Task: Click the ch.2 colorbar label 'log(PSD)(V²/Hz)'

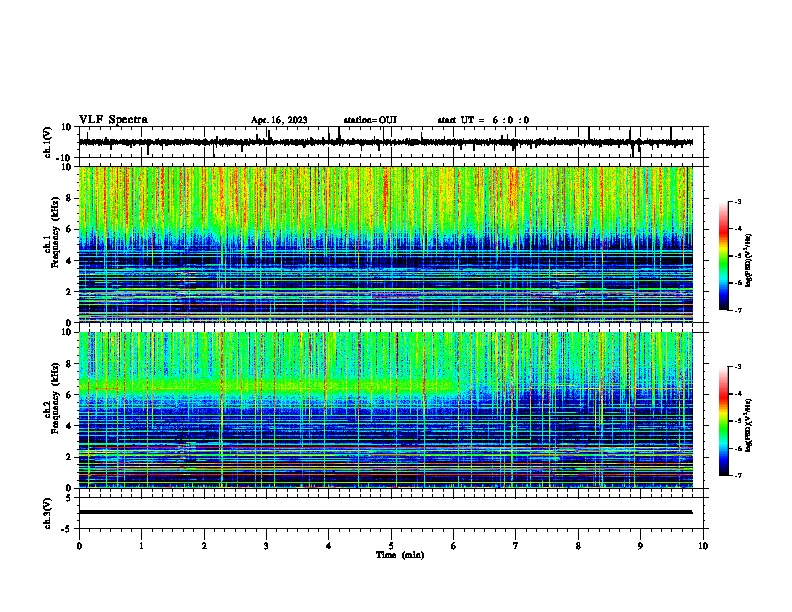Action: tap(748, 425)
